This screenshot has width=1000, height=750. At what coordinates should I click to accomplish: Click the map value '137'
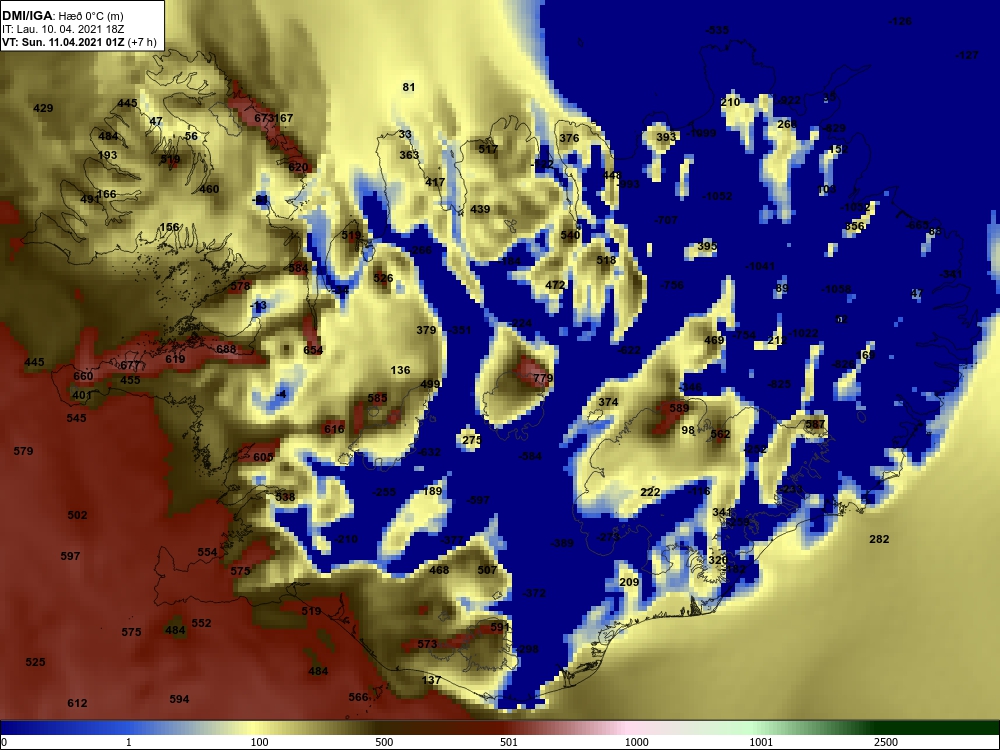tap(432, 680)
